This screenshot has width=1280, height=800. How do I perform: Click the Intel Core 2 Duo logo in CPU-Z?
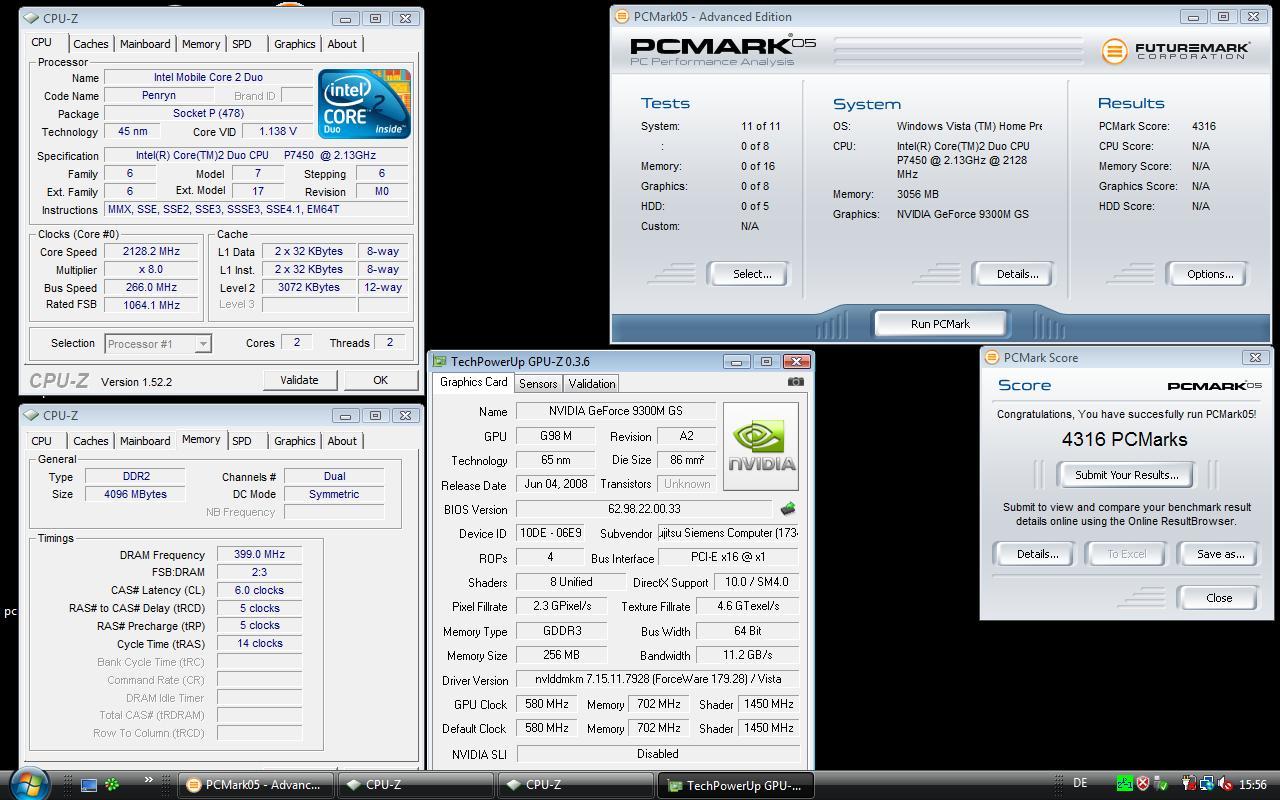tap(364, 104)
